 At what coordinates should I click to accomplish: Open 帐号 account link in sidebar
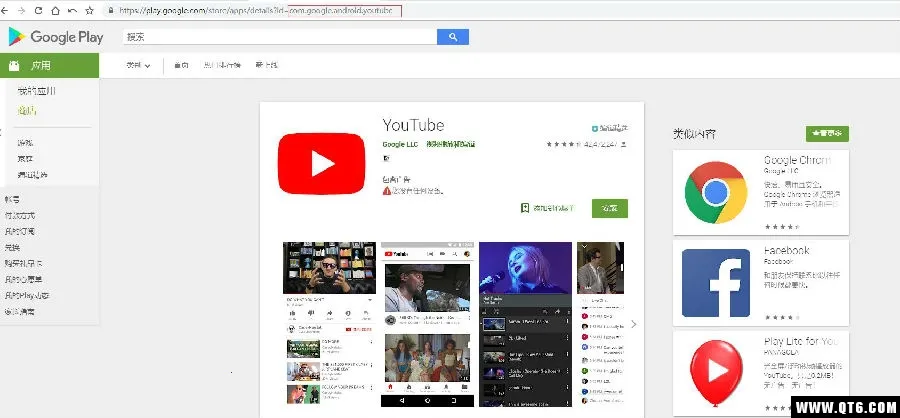click(x=12, y=199)
